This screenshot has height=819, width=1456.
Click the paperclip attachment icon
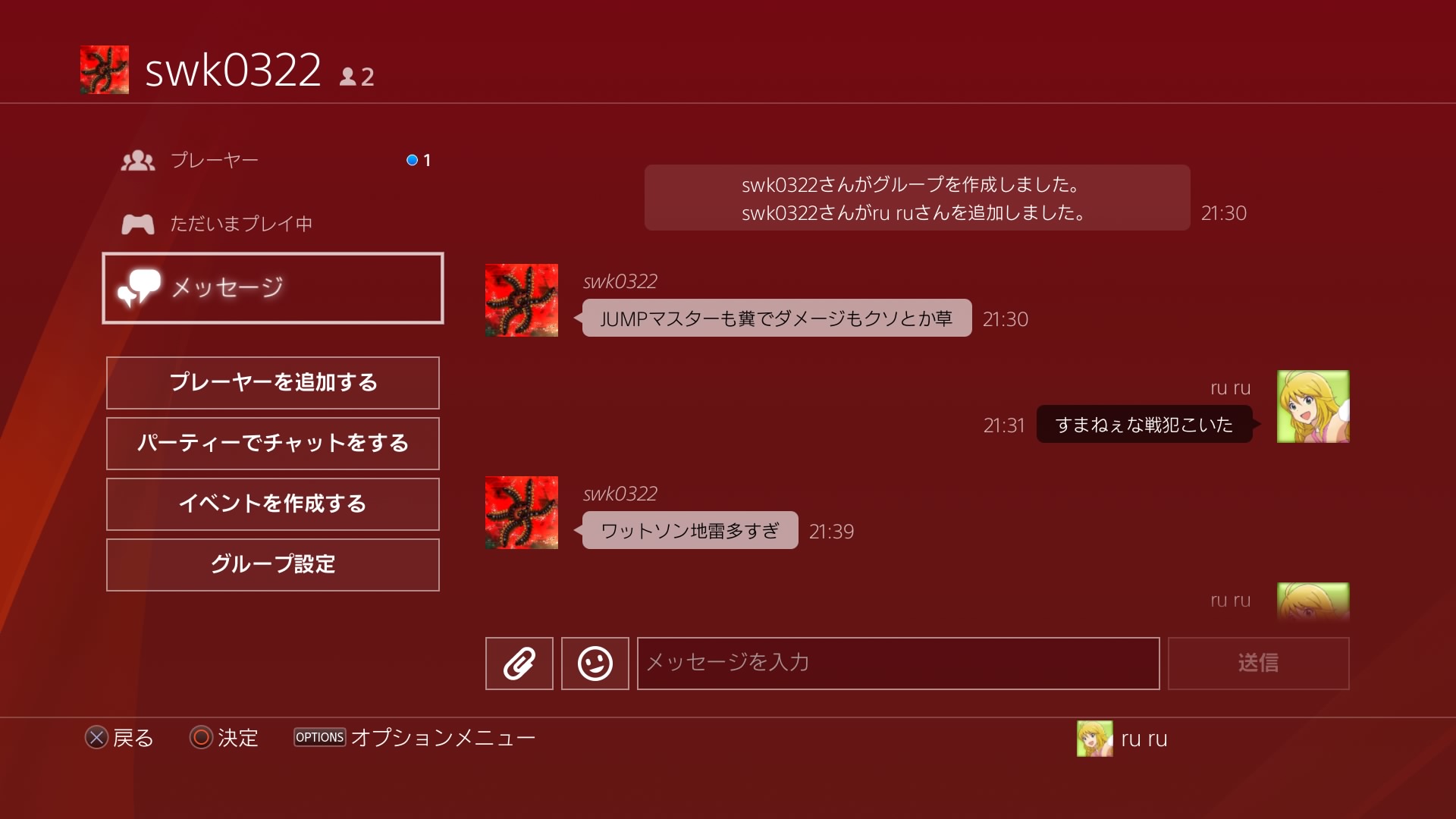(x=519, y=664)
